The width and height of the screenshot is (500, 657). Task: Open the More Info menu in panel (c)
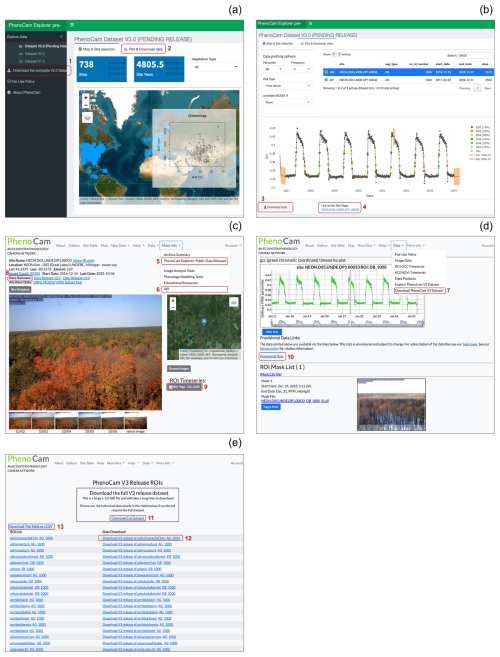click(x=171, y=246)
